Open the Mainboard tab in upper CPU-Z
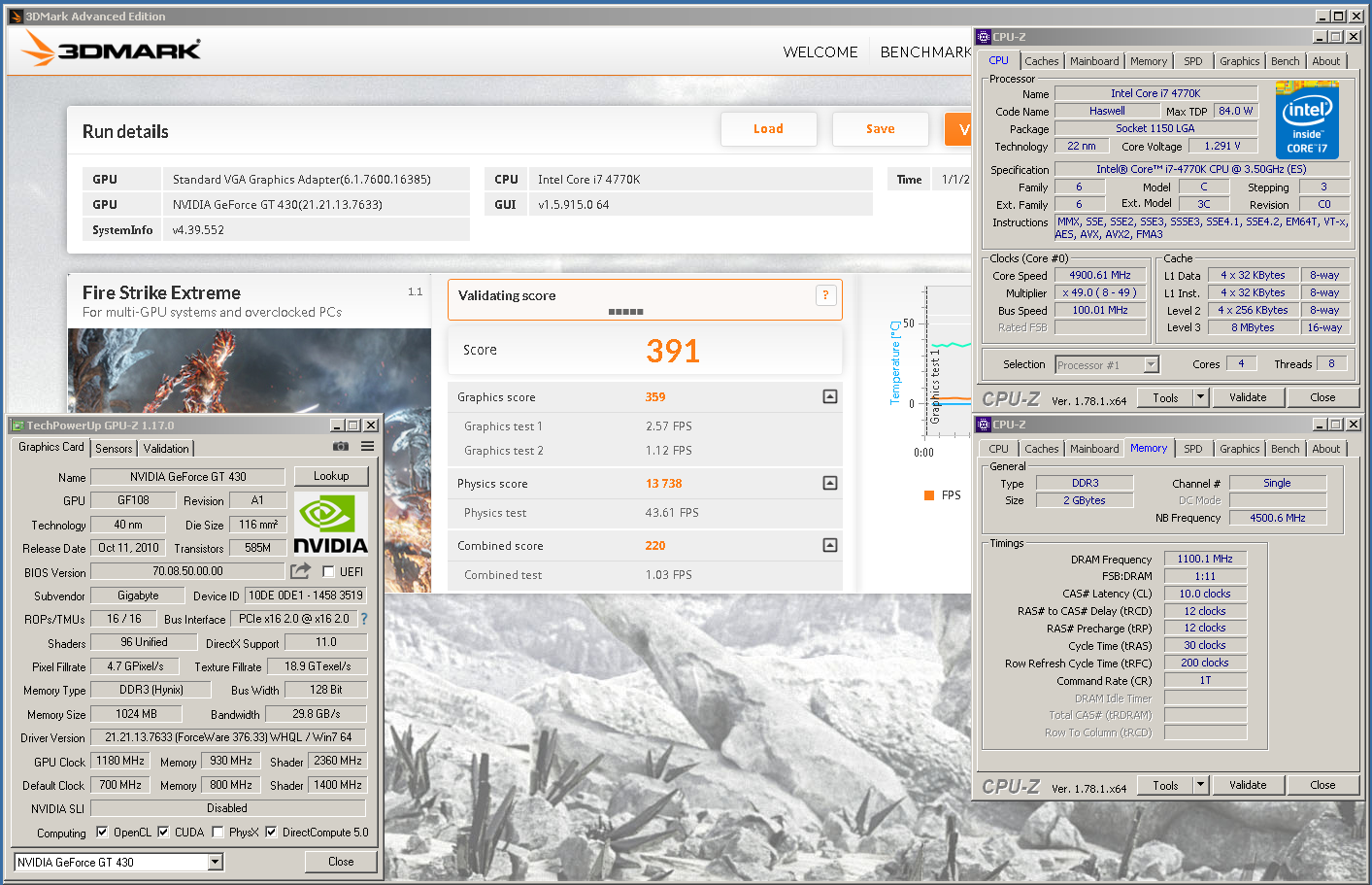This screenshot has width=1372, height=885. 1094,61
